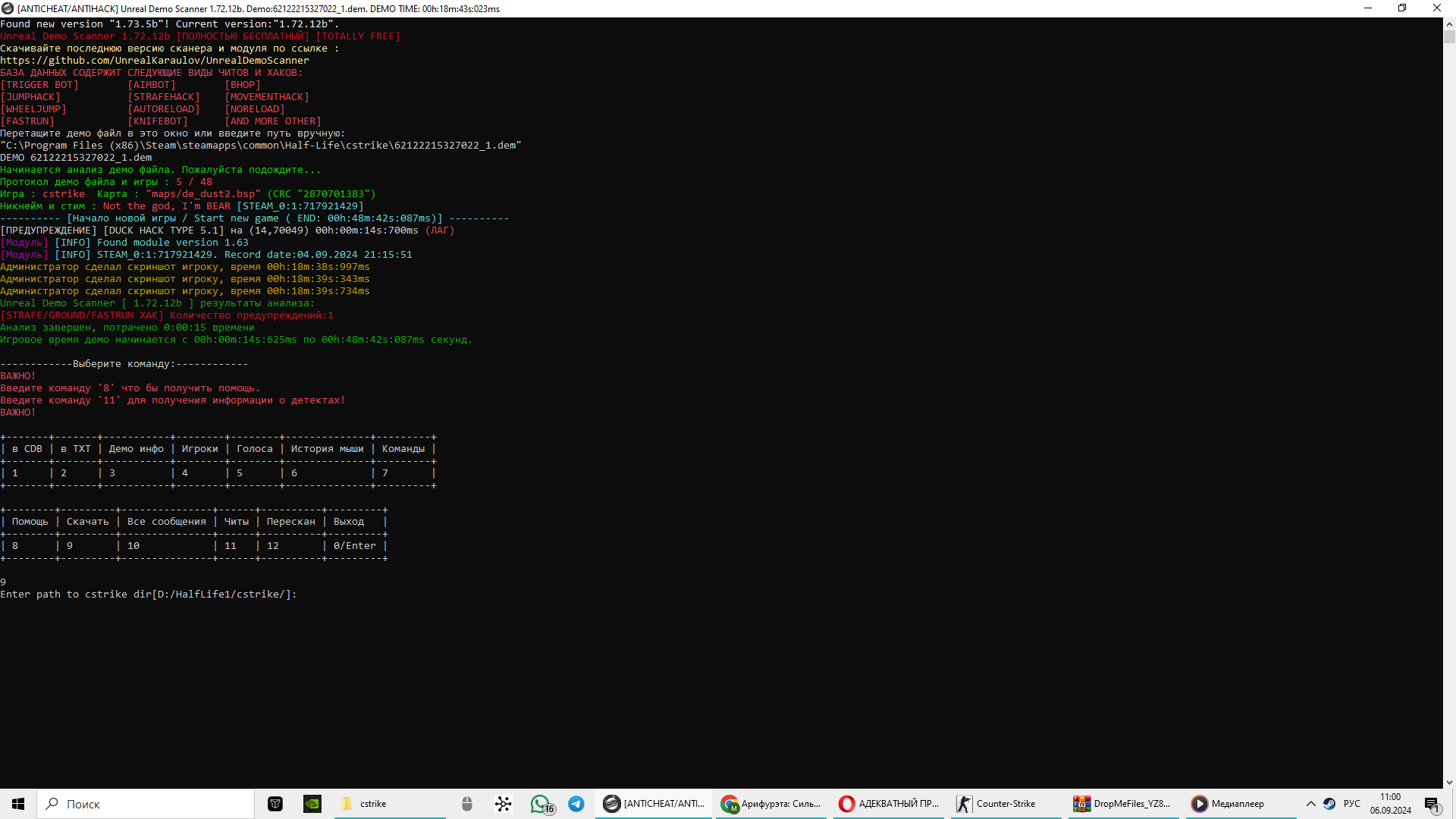
Task: Open Telegram from the taskbar
Action: tap(576, 804)
